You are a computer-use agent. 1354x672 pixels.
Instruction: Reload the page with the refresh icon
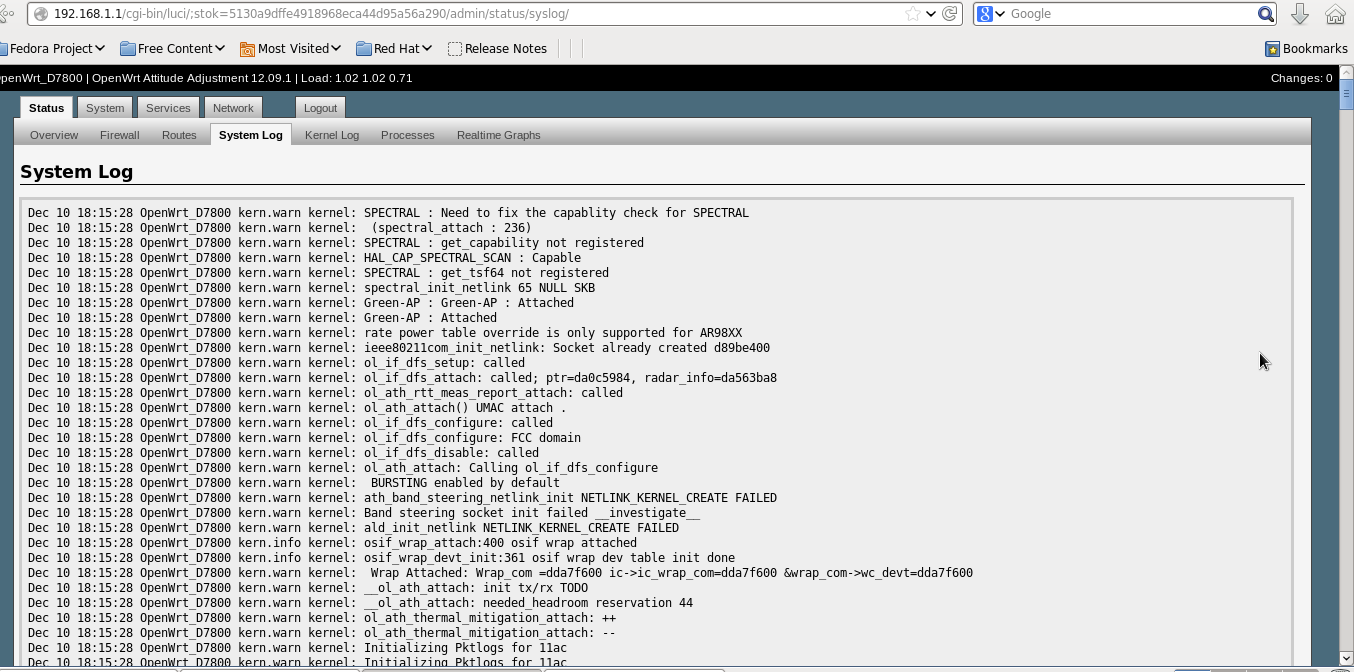pos(950,14)
